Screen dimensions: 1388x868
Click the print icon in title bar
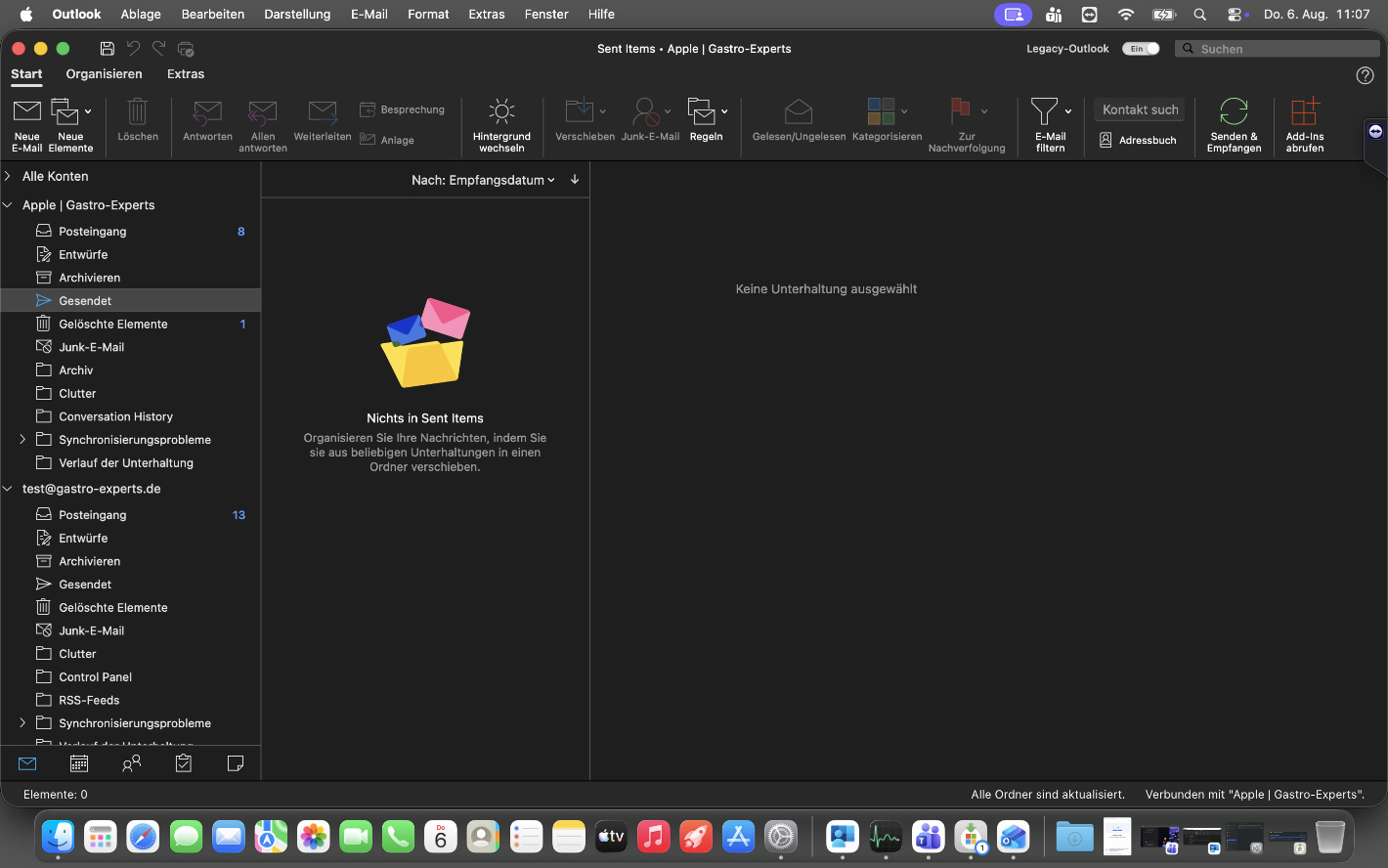click(x=186, y=49)
